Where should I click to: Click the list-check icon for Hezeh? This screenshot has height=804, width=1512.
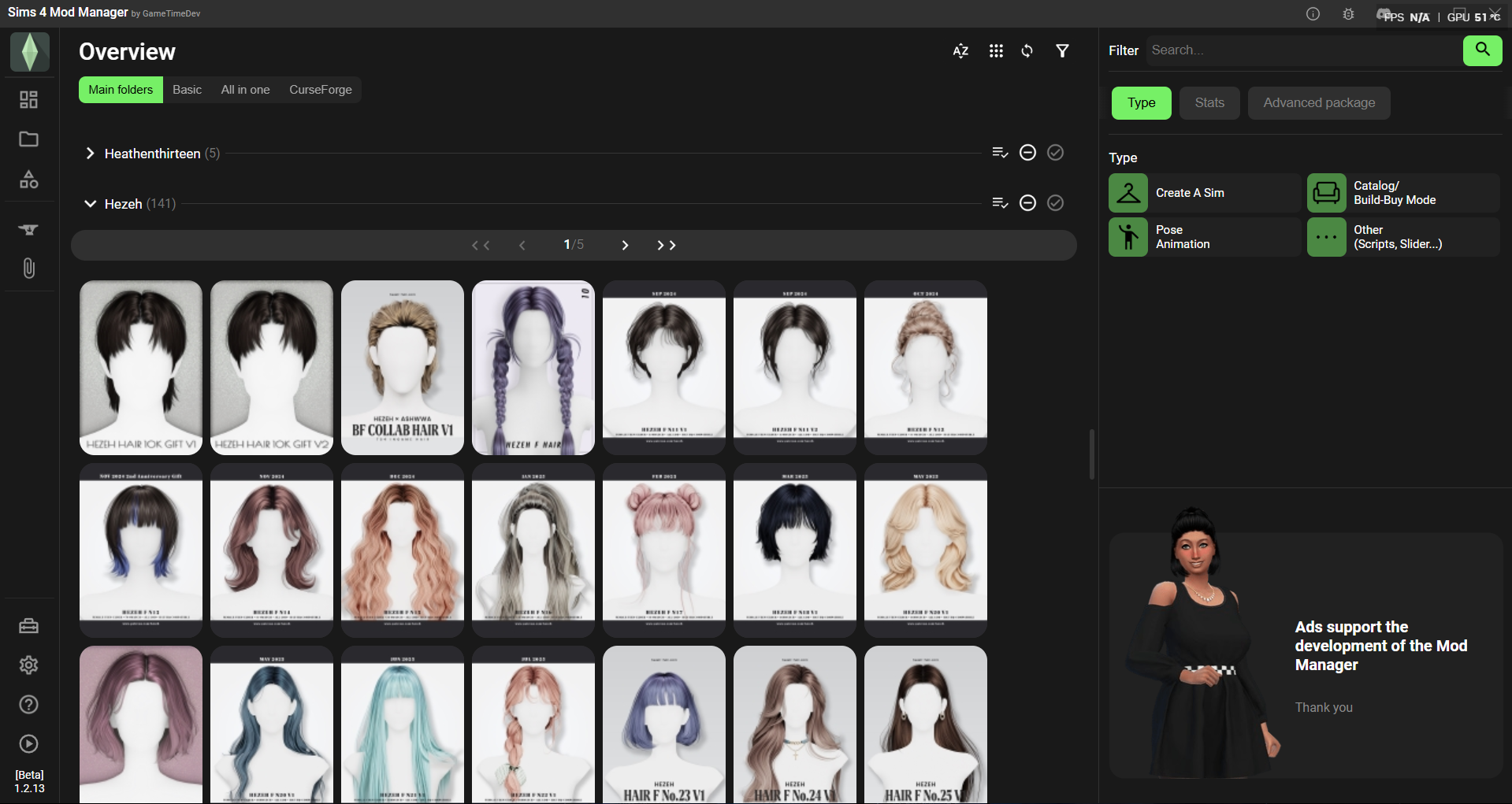(x=1001, y=203)
